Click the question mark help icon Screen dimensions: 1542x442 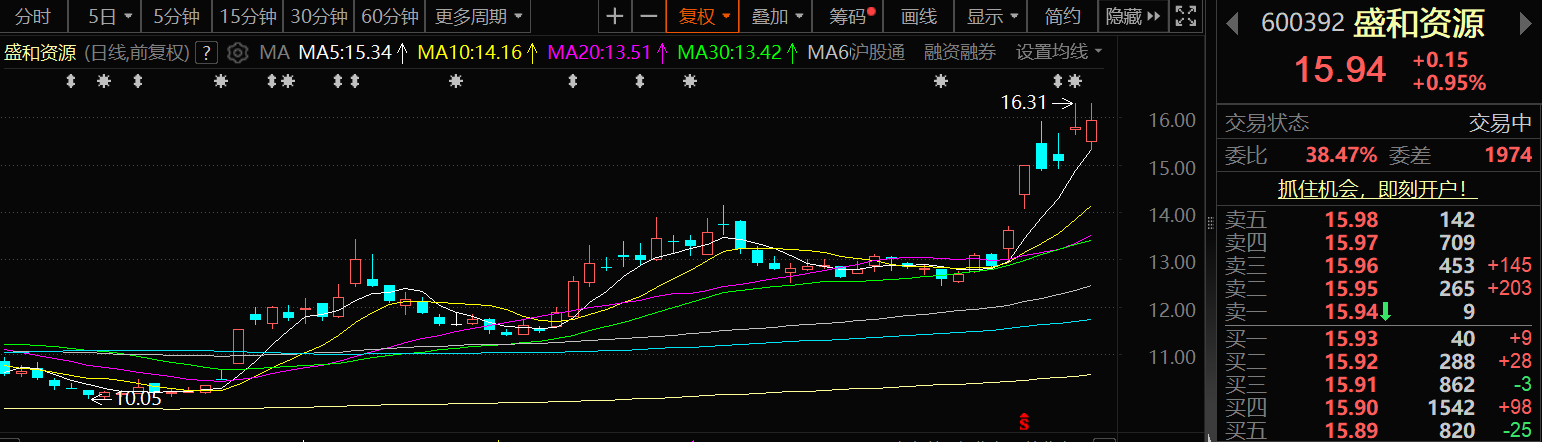206,53
